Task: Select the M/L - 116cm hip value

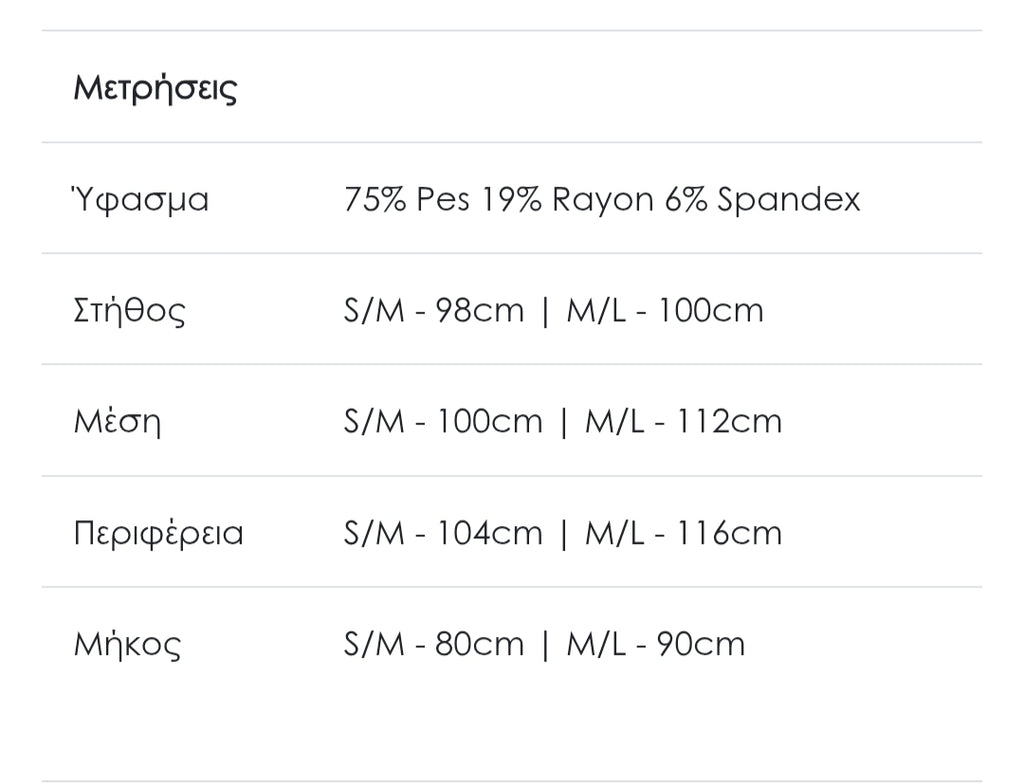Action: [x=683, y=532]
